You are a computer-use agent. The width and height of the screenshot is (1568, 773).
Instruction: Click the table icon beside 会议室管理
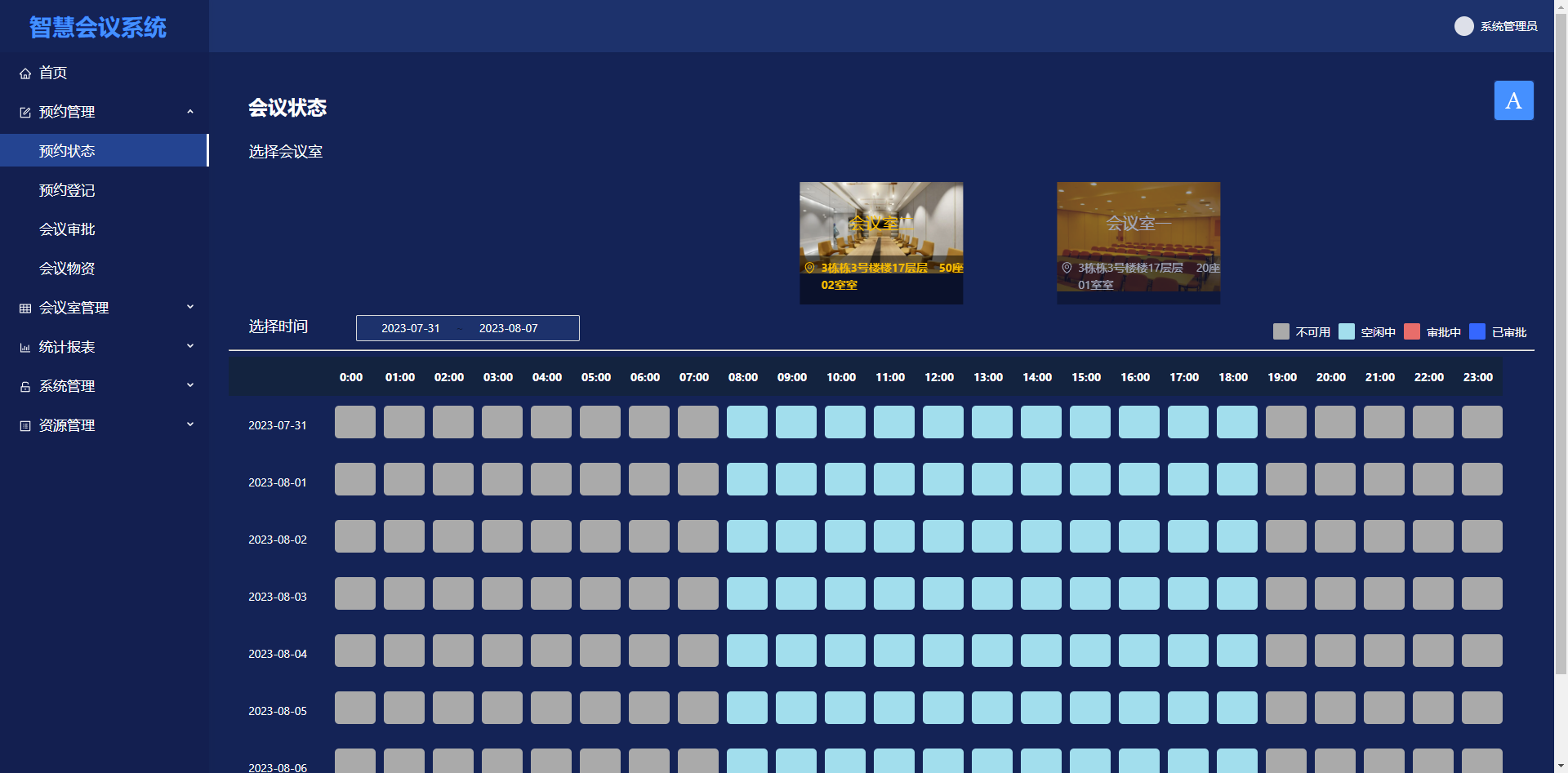25,309
